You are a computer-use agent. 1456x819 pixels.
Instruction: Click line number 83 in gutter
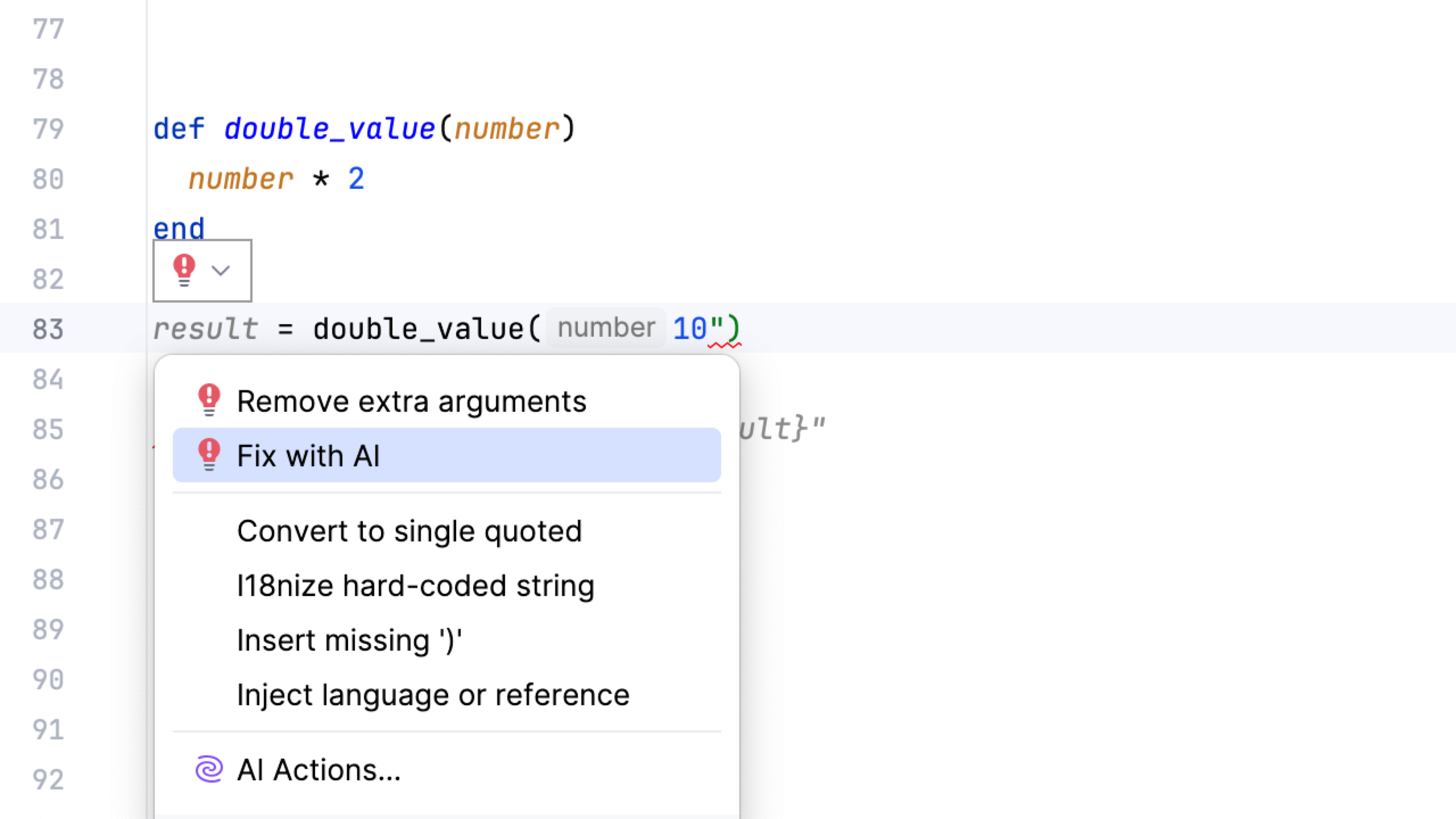[x=48, y=329]
